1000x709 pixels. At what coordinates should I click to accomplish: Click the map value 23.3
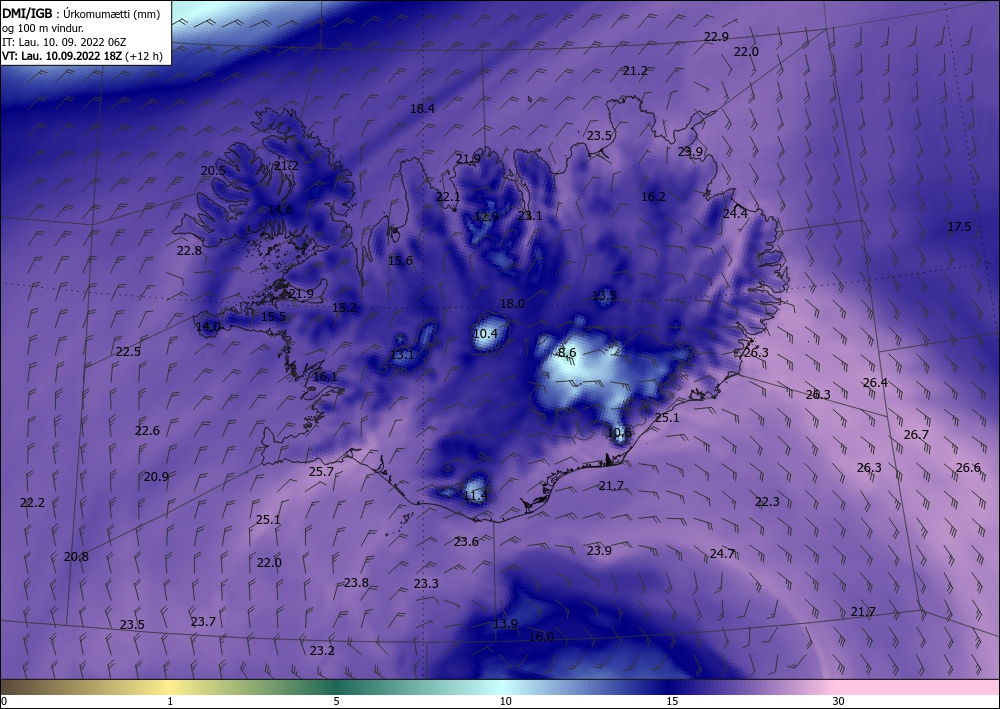tap(426, 583)
